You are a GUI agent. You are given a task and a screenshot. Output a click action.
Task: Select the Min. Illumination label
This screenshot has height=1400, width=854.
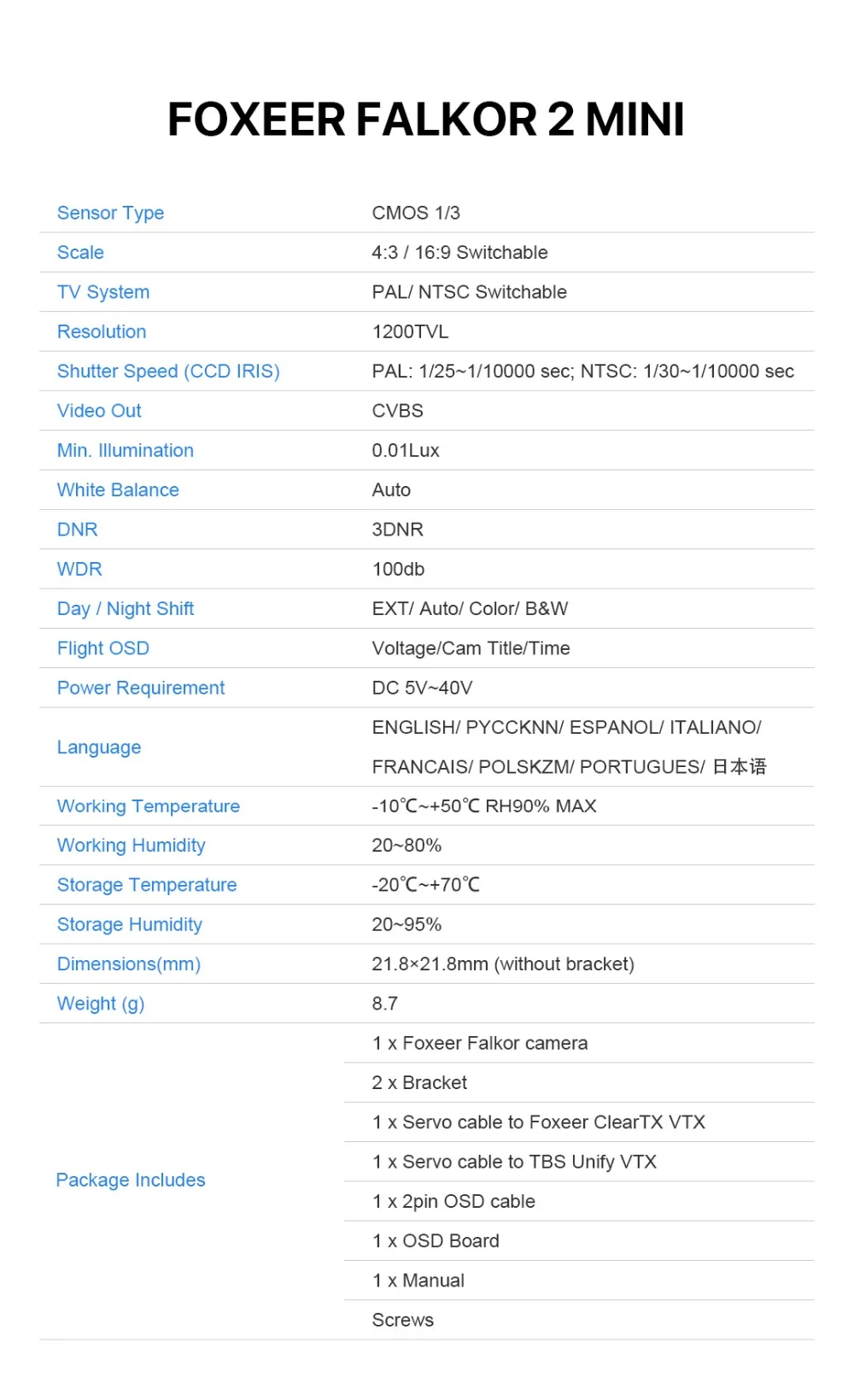[x=126, y=450]
